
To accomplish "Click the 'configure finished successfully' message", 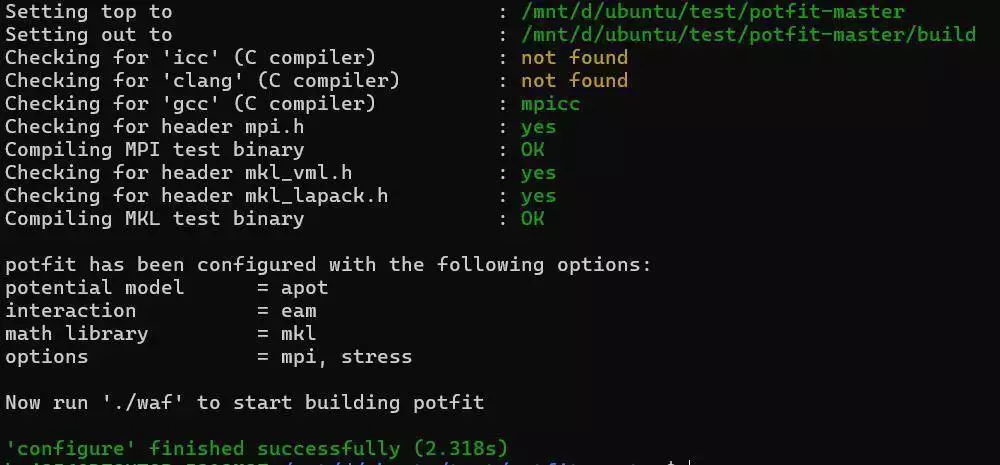I will [x=256, y=448].
